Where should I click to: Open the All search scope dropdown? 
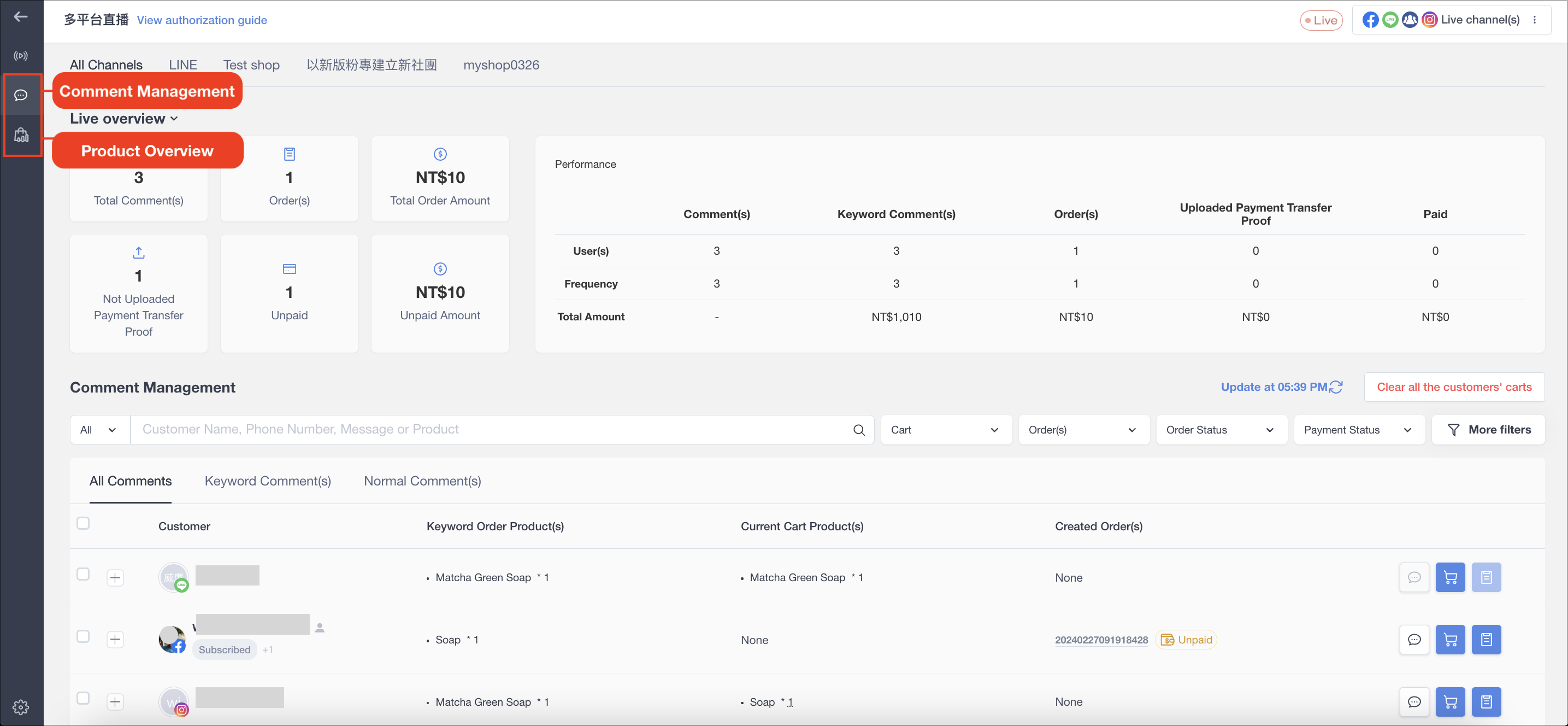tap(99, 430)
